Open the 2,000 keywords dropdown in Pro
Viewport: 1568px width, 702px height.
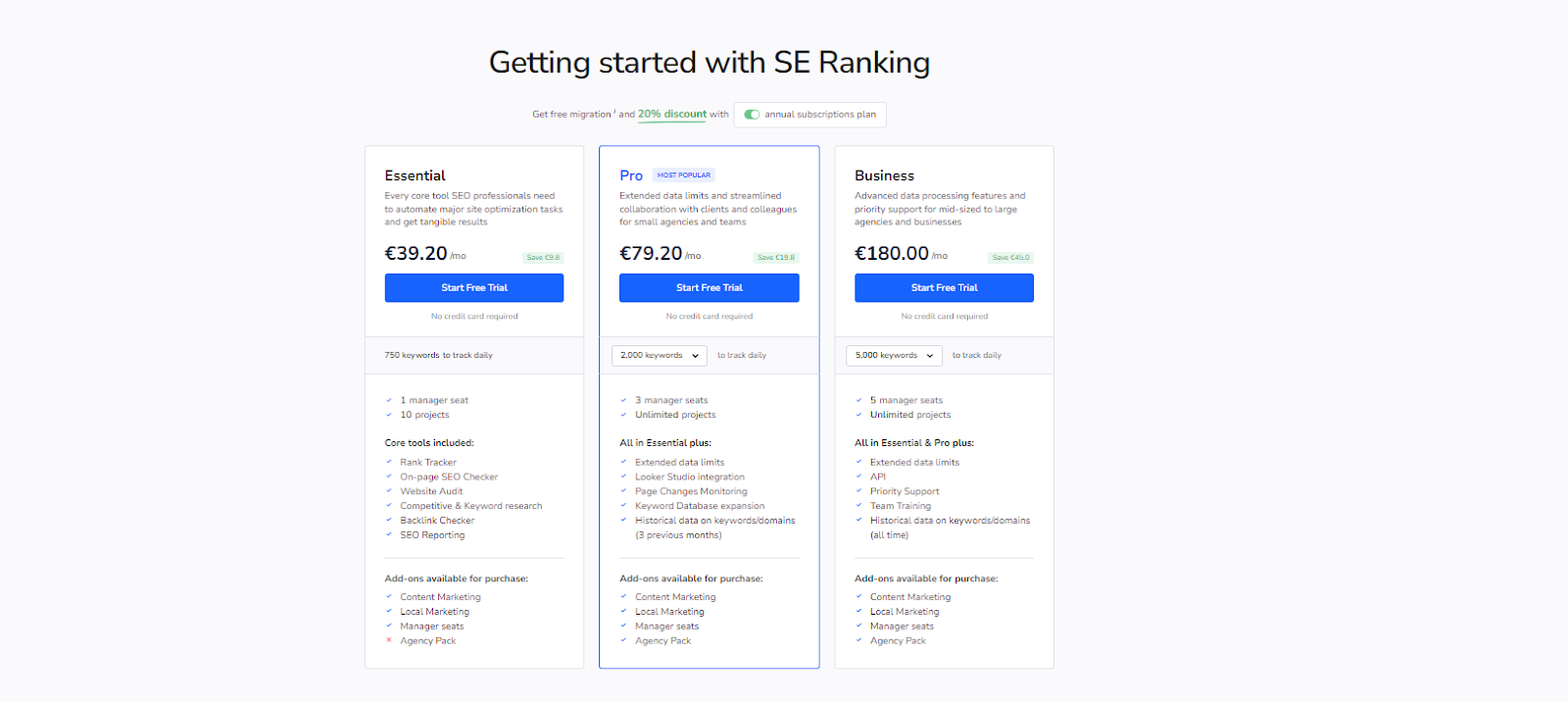660,356
